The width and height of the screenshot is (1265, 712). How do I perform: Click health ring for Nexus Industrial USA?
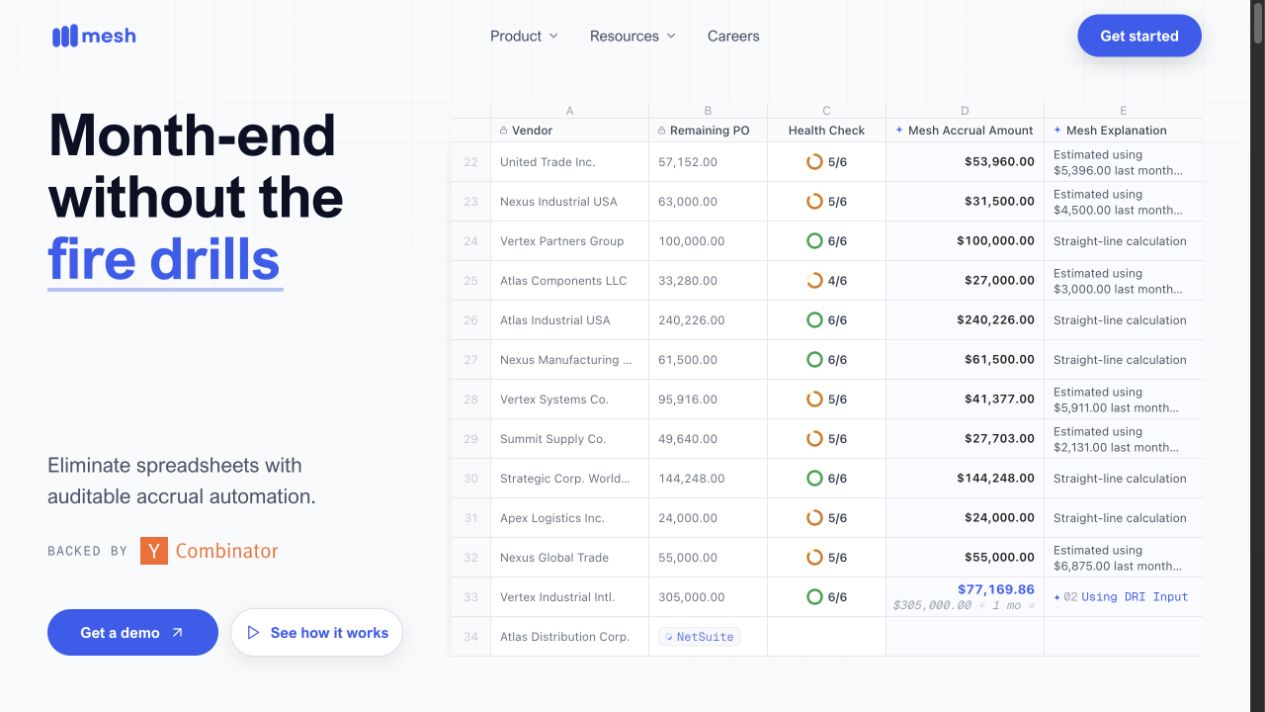pyautogui.click(x=814, y=201)
